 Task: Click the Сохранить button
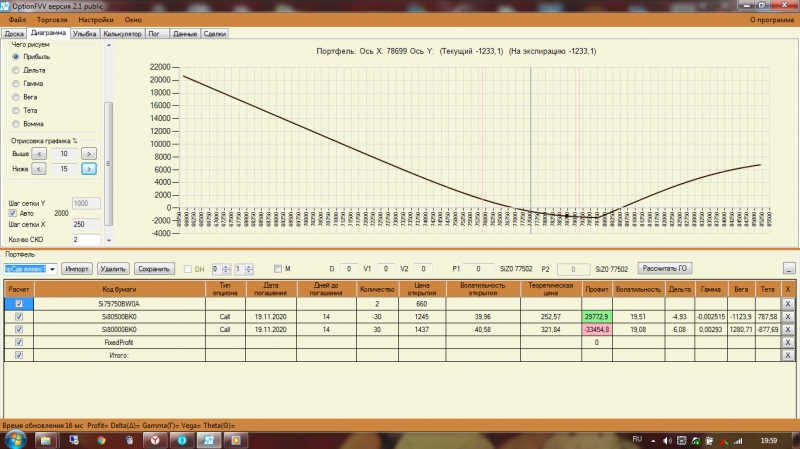(x=154, y=269)
